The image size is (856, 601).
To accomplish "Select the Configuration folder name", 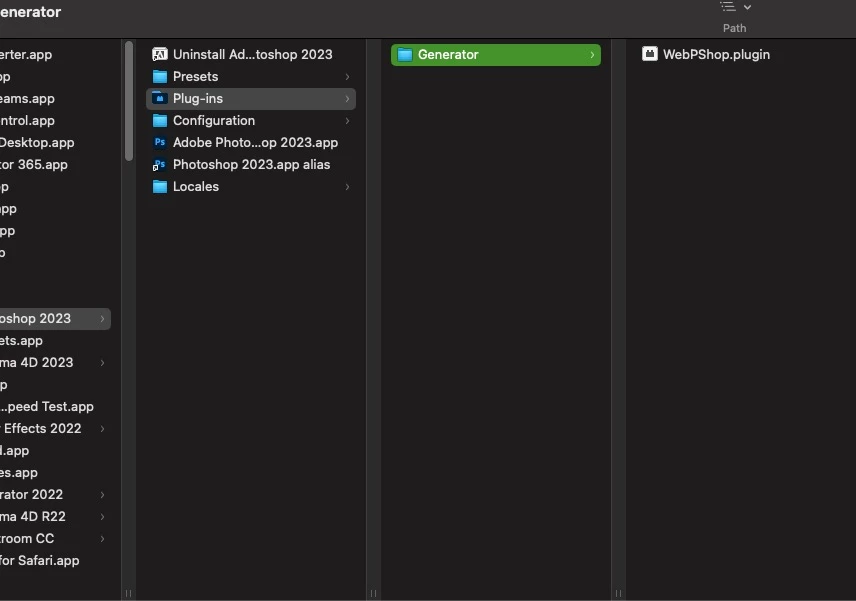I will click(x=214, y=121).
